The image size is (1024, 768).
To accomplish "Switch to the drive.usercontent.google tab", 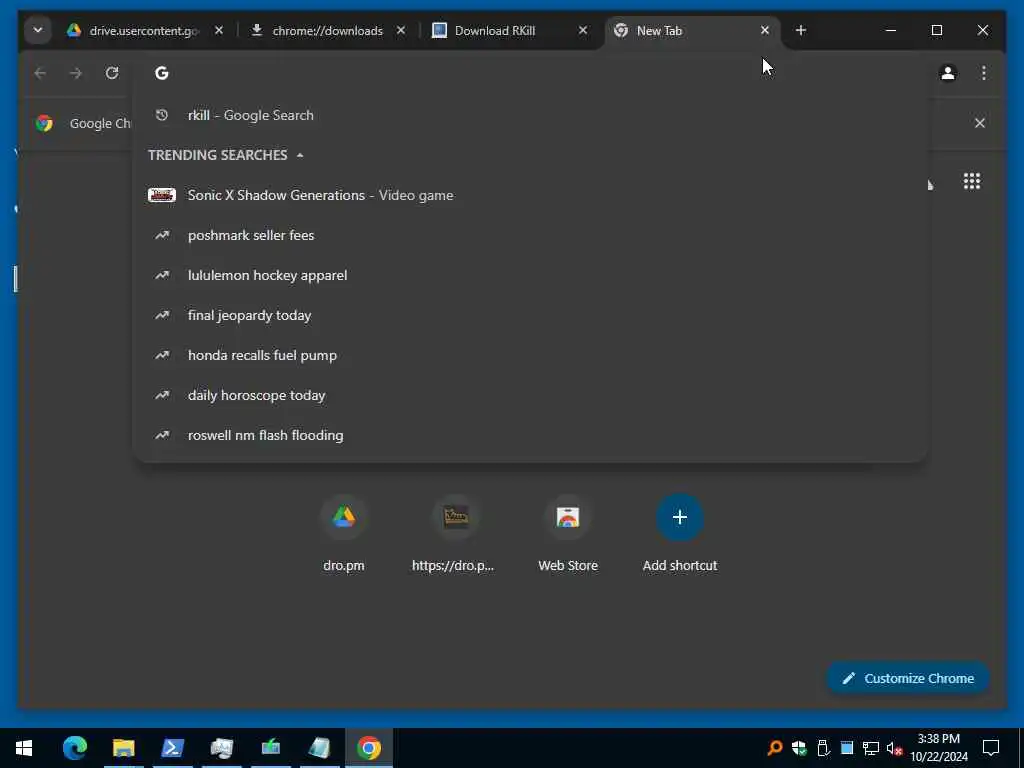I will pyautogui.click(x=144, y=30).
